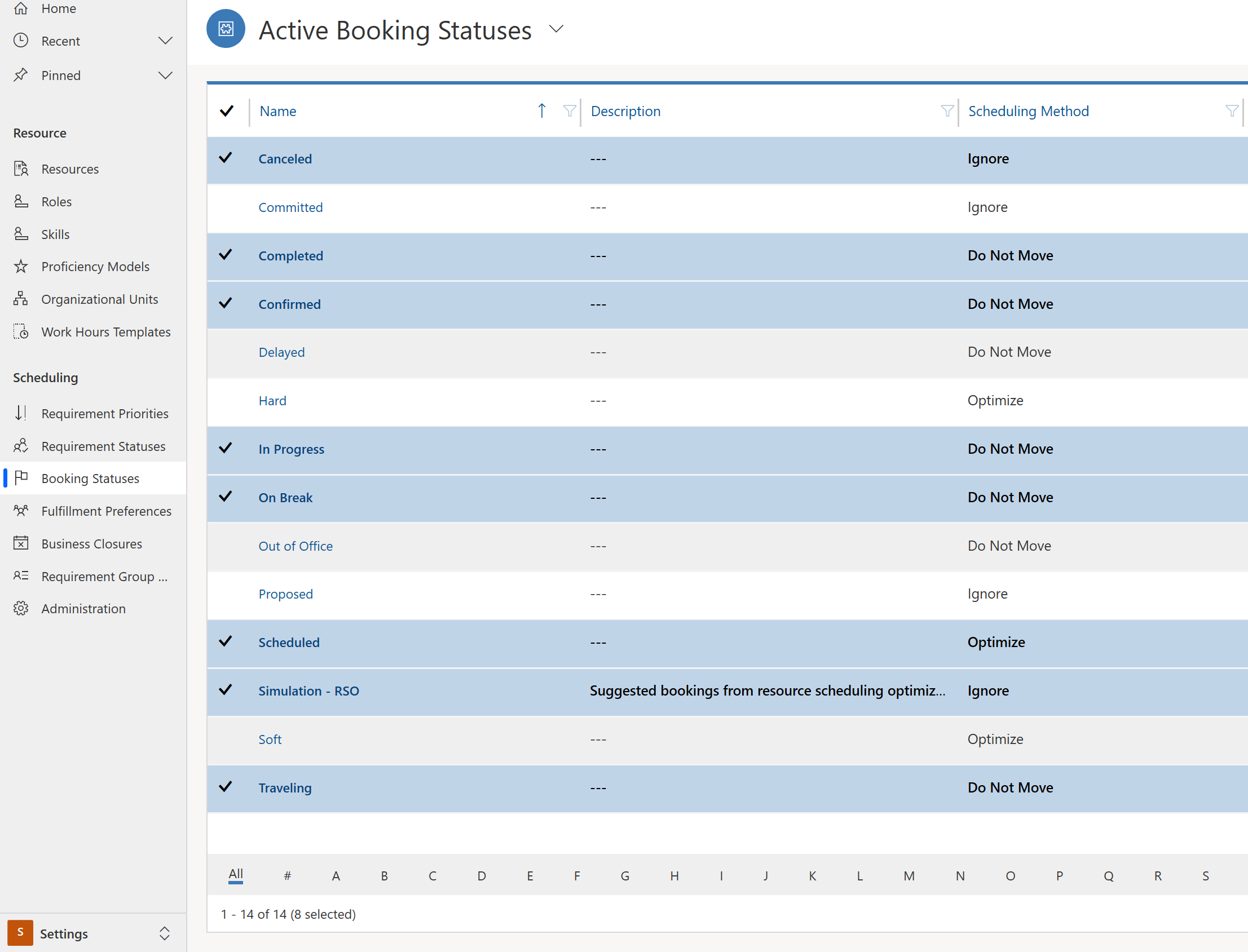Click the Skills sidebar icon

point(21,233)
